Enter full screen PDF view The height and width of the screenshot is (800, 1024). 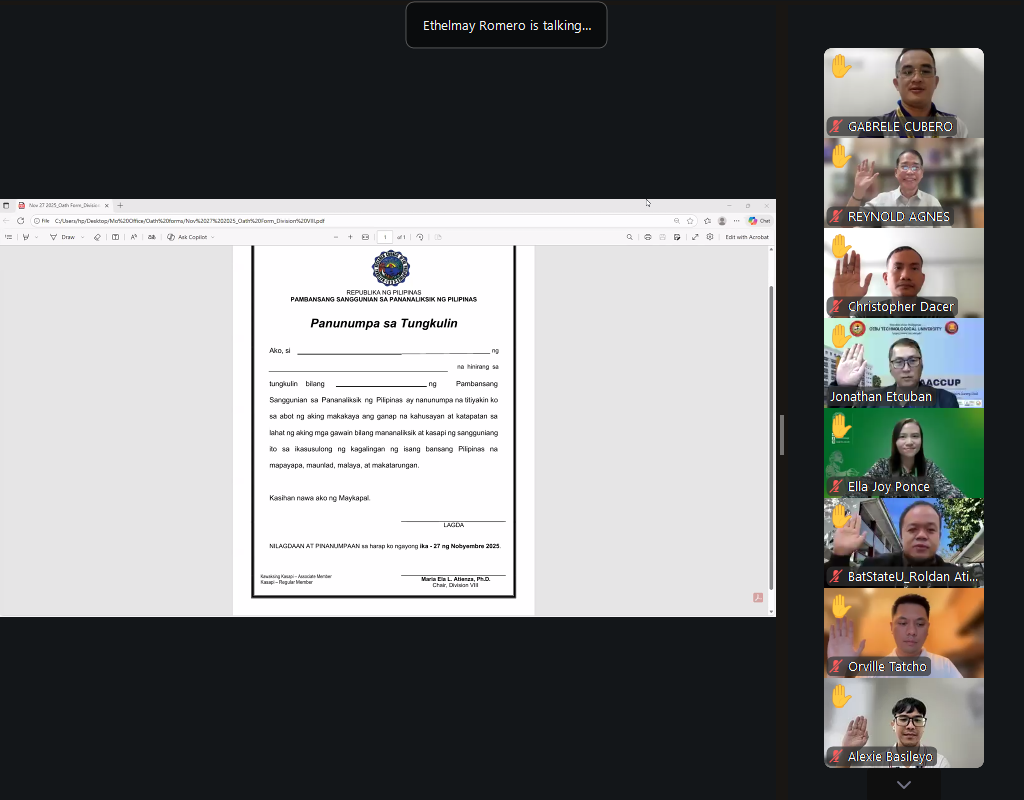click(695, 237)
